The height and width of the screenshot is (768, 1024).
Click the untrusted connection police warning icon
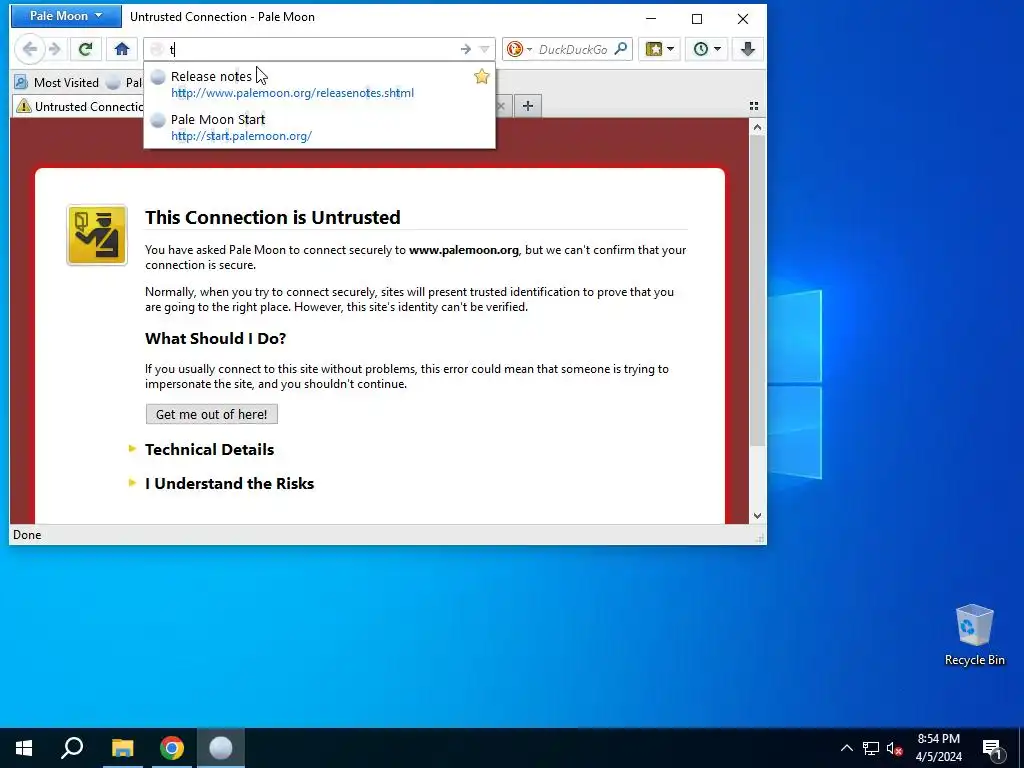pos(97,235)
